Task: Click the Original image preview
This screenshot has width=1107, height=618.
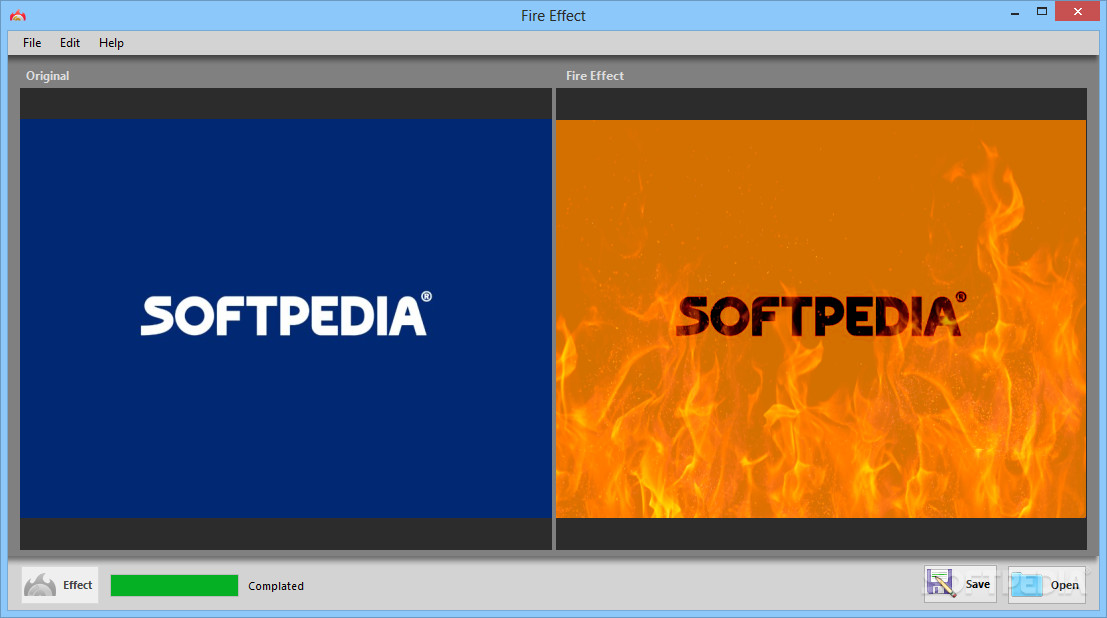Action: [x=286, y=319]
